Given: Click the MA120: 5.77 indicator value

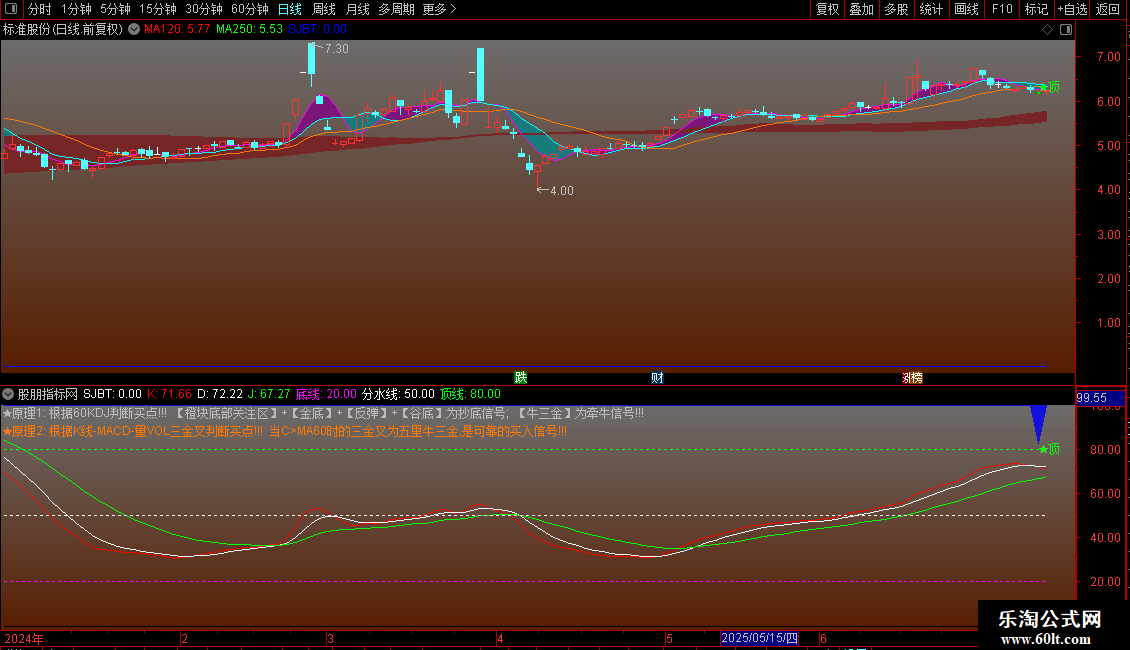Looking at the screenshot, I should click(177, 29).
